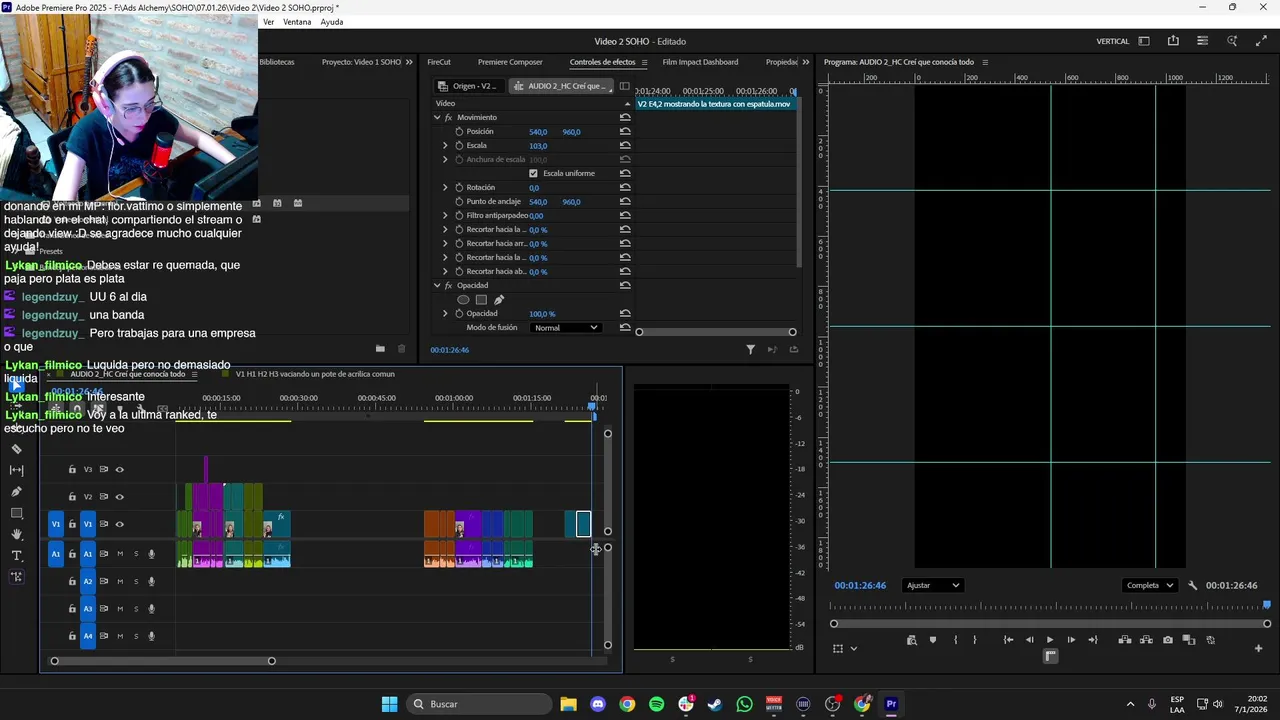Image resolution: width=1280 pixels, height=720 pixels.
Task: Toggle visibility eye of track V3
Action: click(120, 469)
